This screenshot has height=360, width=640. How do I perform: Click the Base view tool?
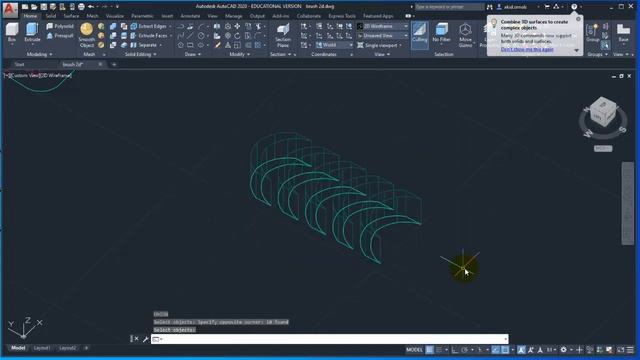623,33
